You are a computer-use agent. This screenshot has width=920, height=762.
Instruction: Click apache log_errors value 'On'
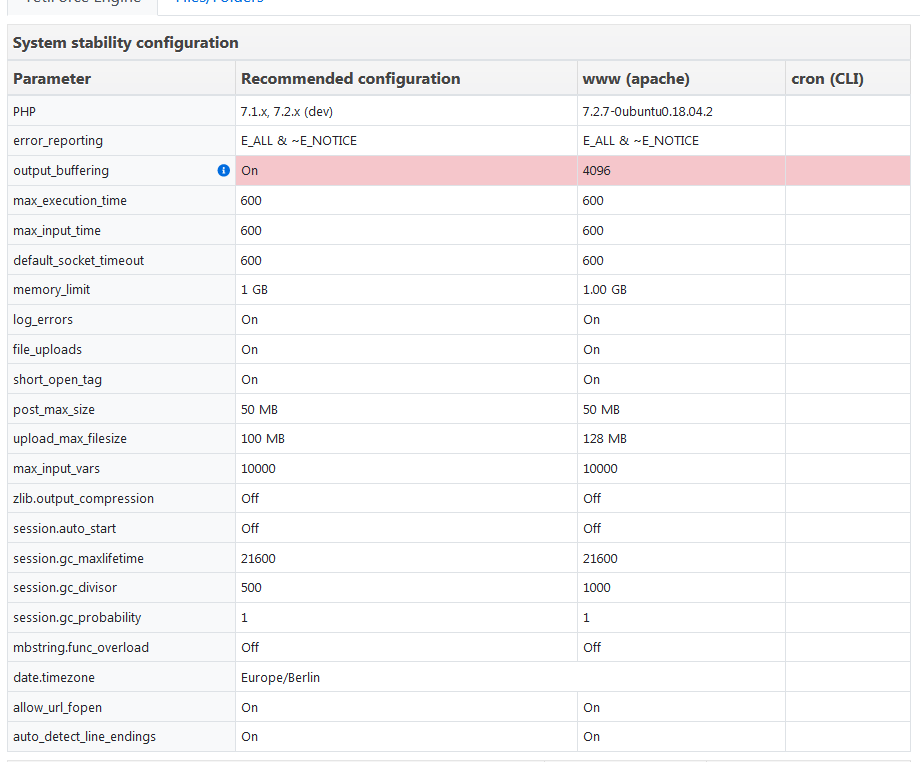591,320
